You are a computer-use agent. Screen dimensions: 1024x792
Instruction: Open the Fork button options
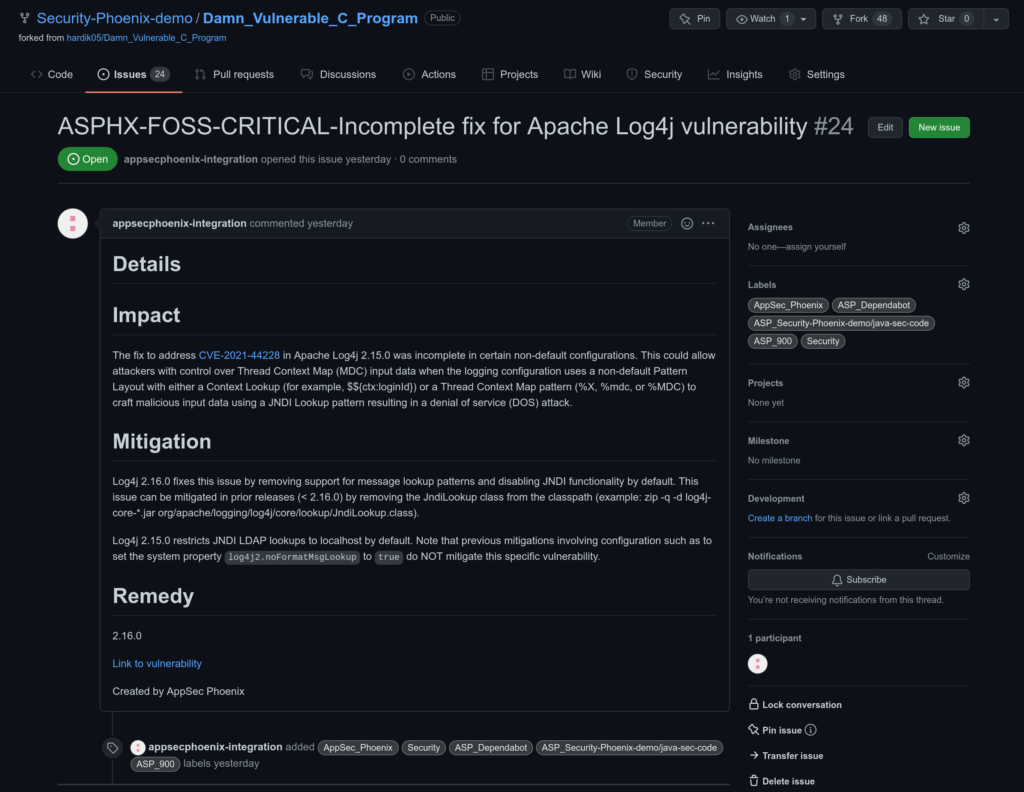(x=861, y=19)
